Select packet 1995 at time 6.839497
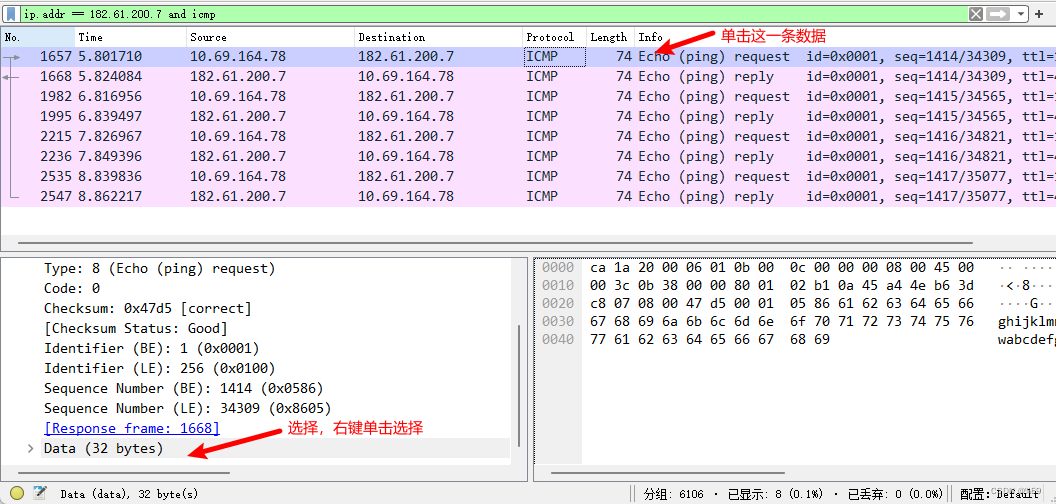 (528, 117)
